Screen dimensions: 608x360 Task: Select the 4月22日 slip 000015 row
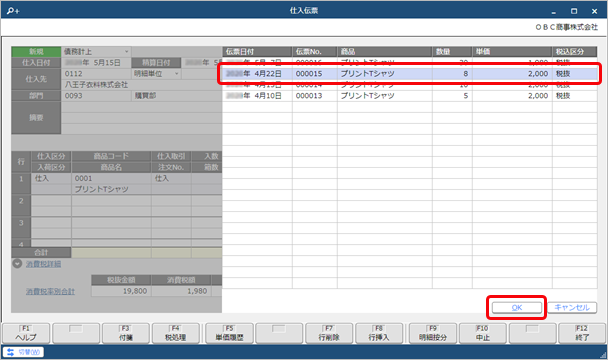click(x=409, y=74)
